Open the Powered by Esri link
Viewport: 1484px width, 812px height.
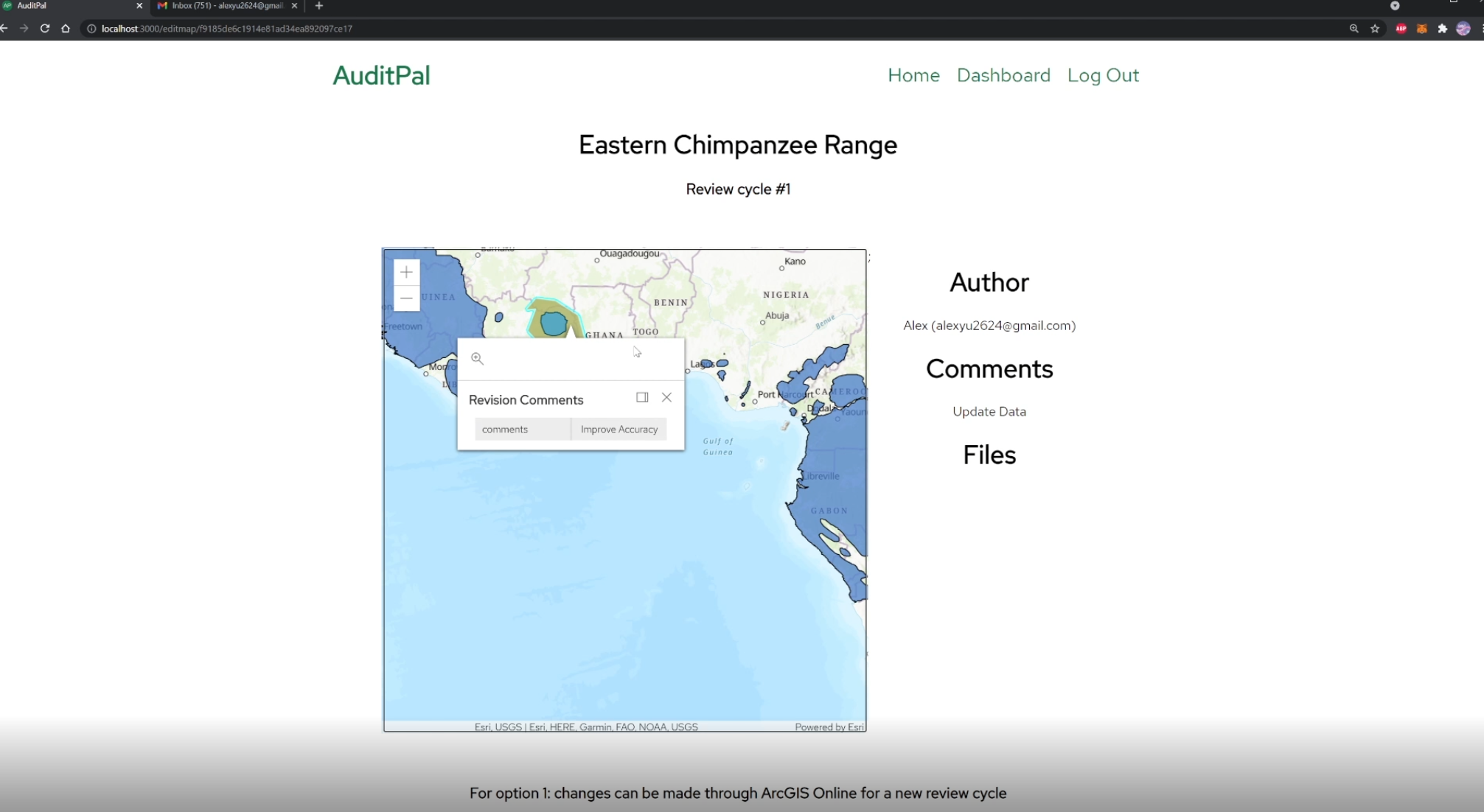[829, 727]
